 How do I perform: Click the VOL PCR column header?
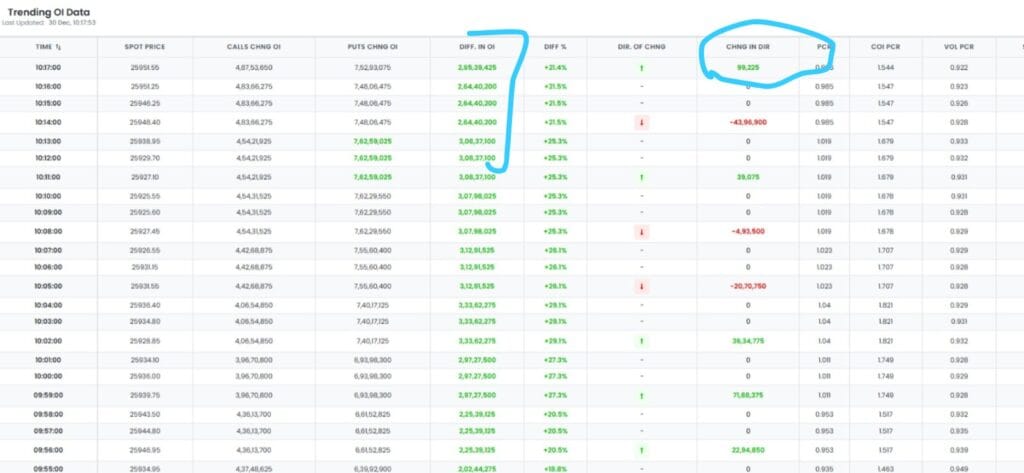(x=959, y=47)
